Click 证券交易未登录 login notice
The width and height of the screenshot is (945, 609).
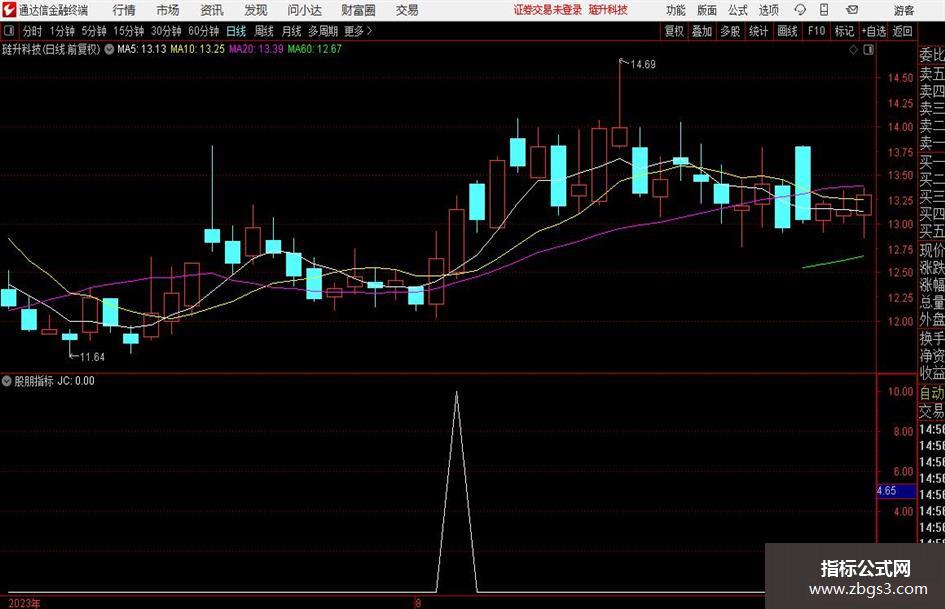pos(548,10)
